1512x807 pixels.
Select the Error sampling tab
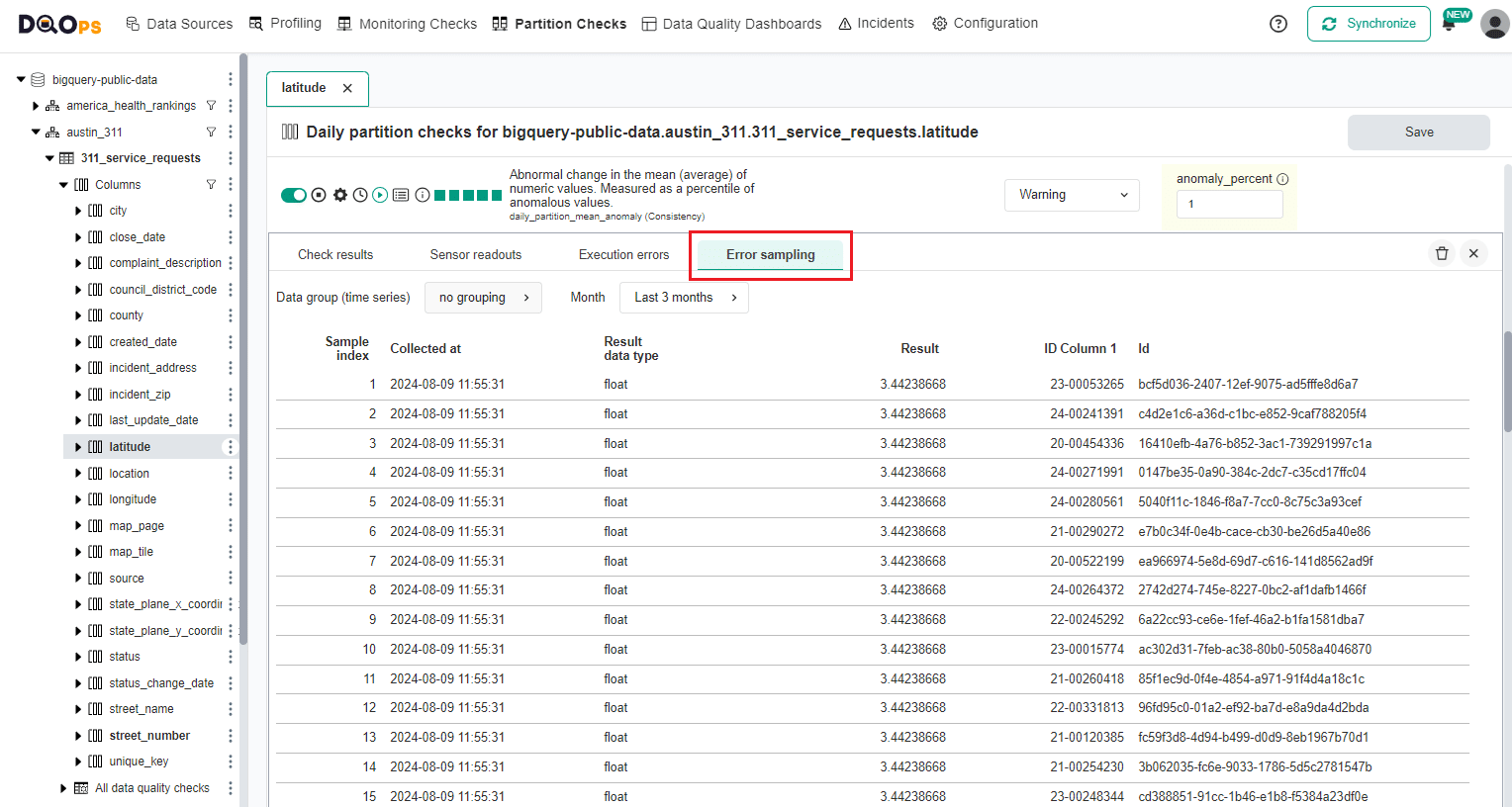click(x=770, y=254)
